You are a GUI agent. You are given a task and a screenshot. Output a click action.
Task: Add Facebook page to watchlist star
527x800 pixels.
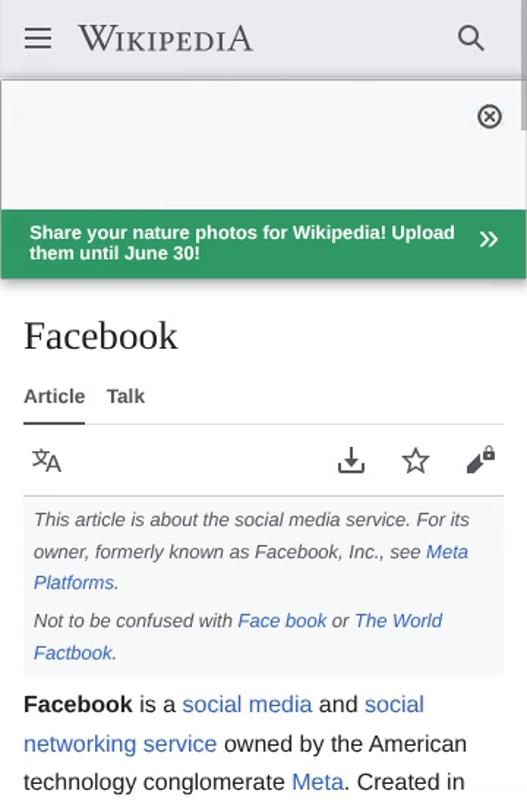[x=415, y=460]
